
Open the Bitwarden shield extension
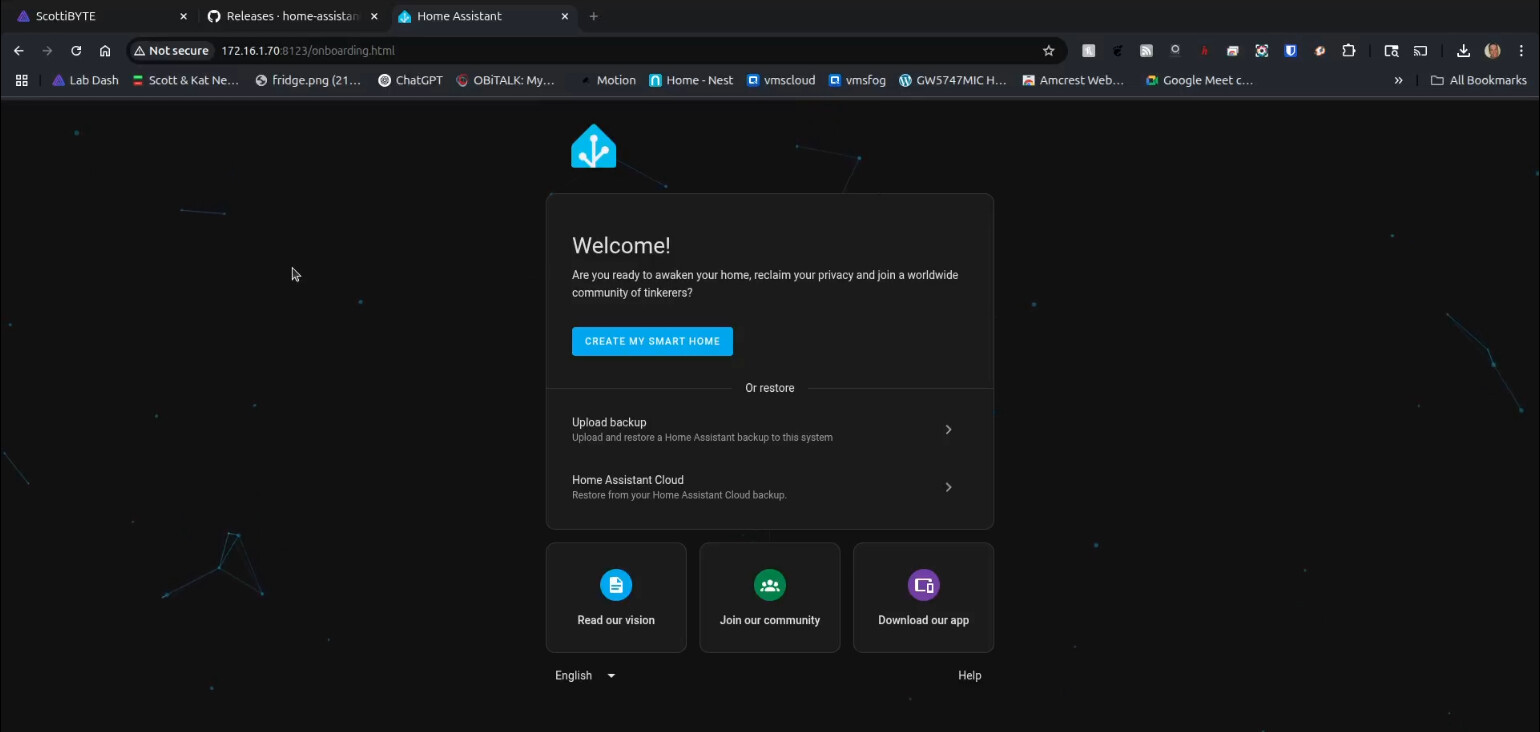pyautogui.click(x=1290, y=51)
